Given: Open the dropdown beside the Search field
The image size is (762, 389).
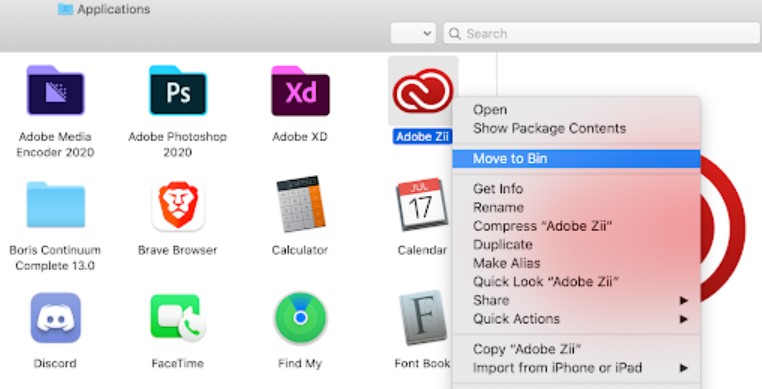Looking at the screenshot, I should click(413, 34).
